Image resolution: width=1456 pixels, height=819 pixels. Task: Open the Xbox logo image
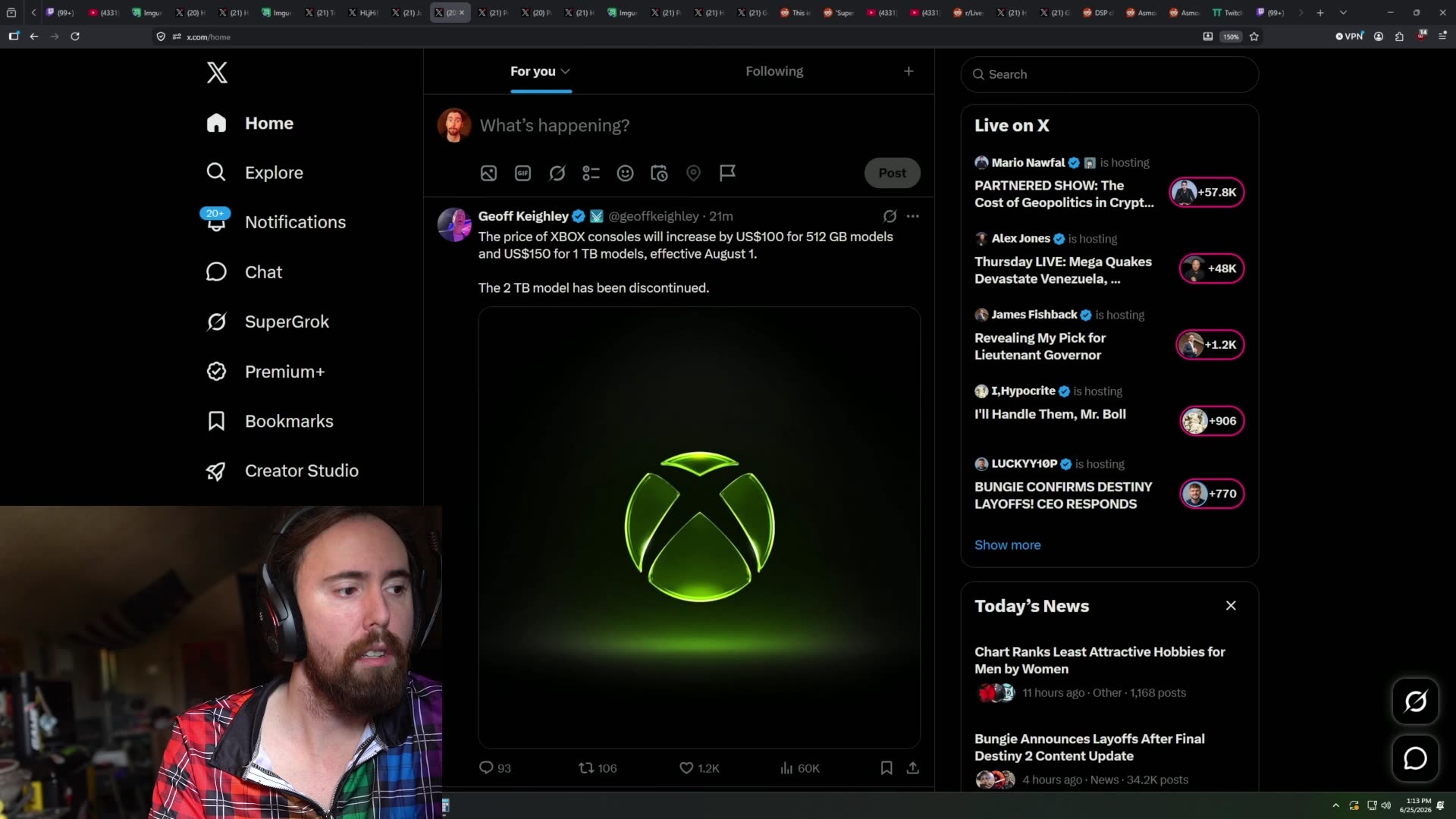point(699,528)
